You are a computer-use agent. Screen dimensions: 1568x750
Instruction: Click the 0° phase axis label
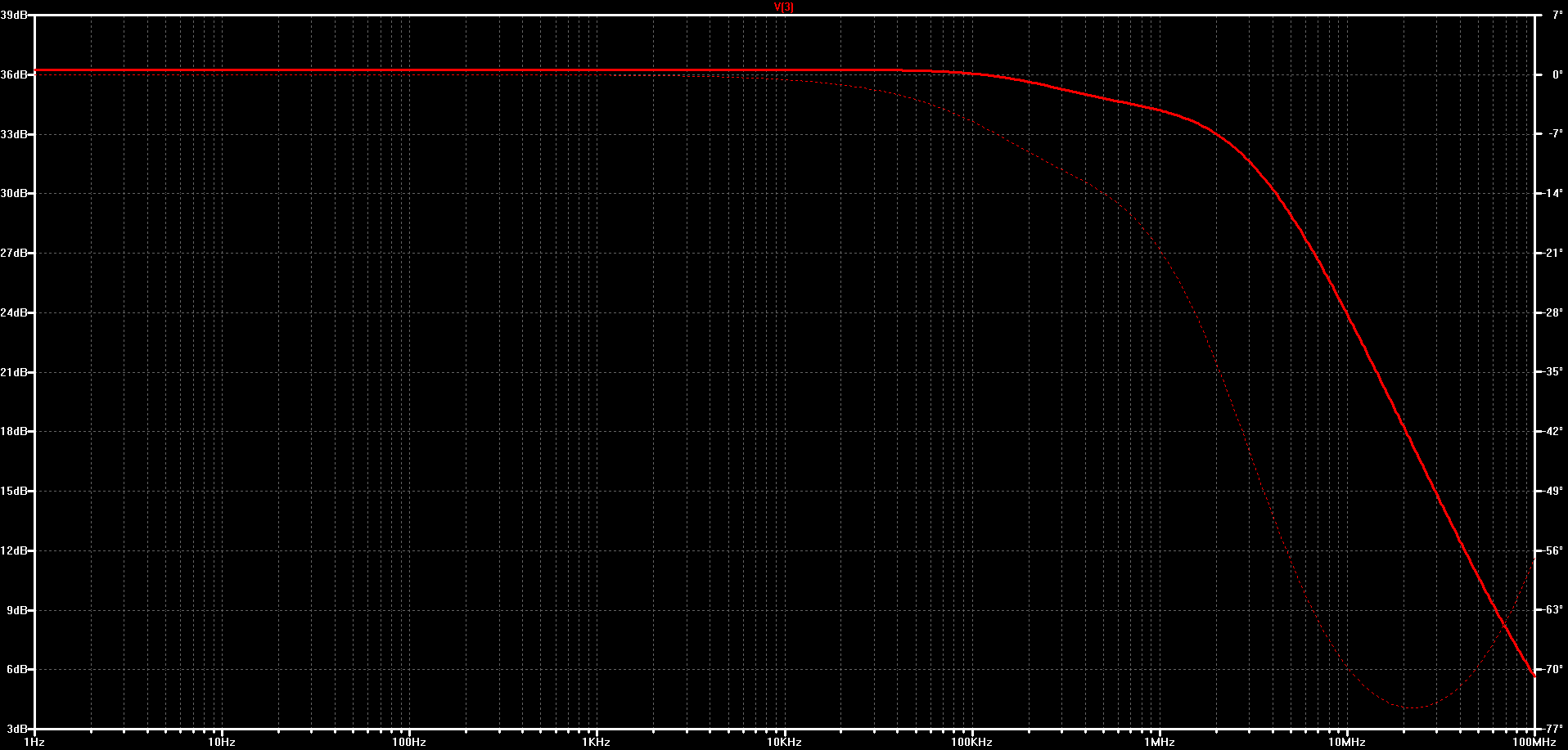tap(1558, 74)
